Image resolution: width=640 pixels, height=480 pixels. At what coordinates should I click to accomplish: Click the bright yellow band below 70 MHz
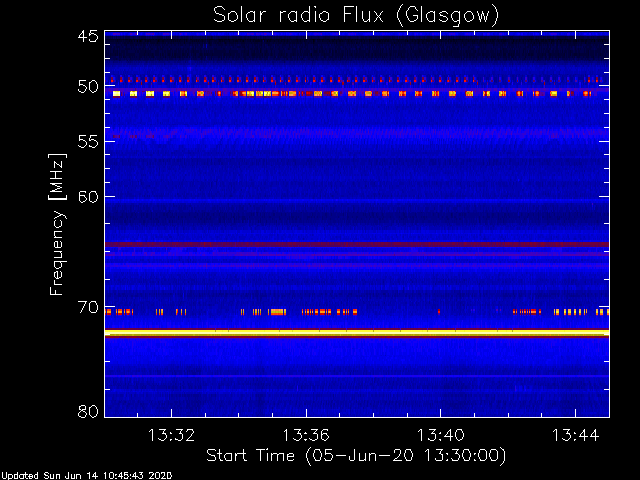(x=357, y=333)
